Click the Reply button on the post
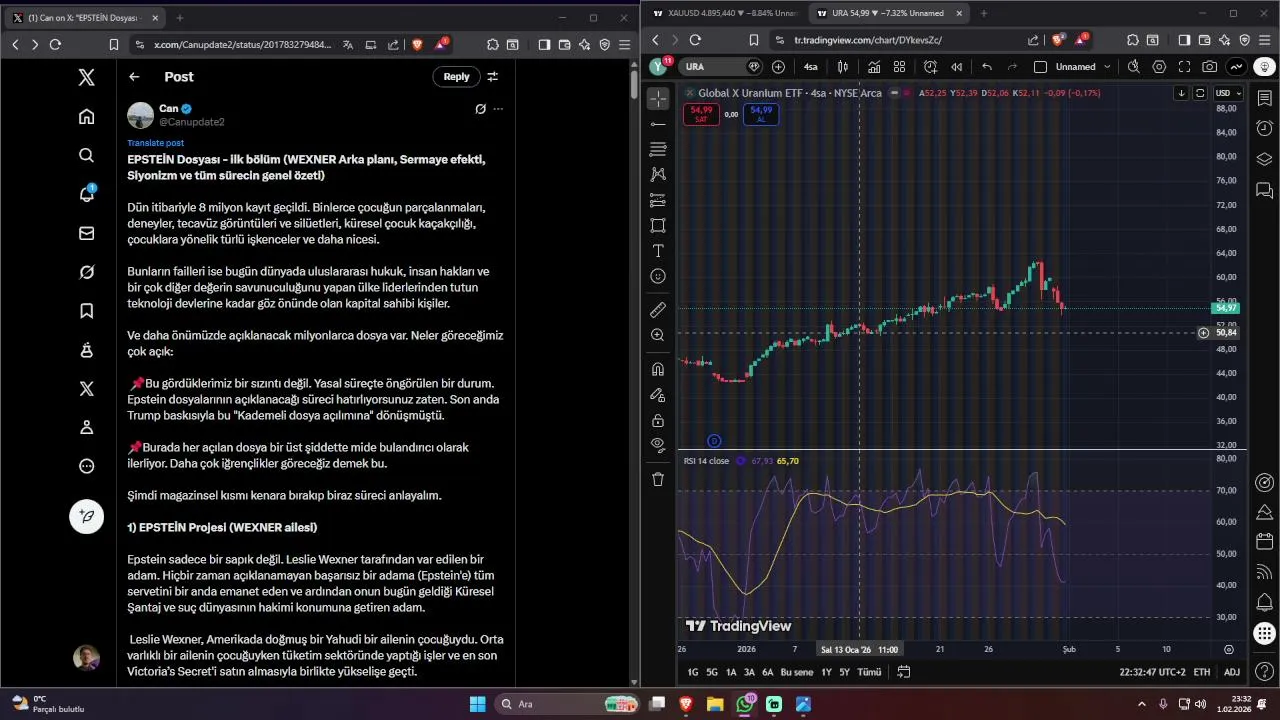The height and width of the screenshot is (720, 1280). tap(456, 77)
